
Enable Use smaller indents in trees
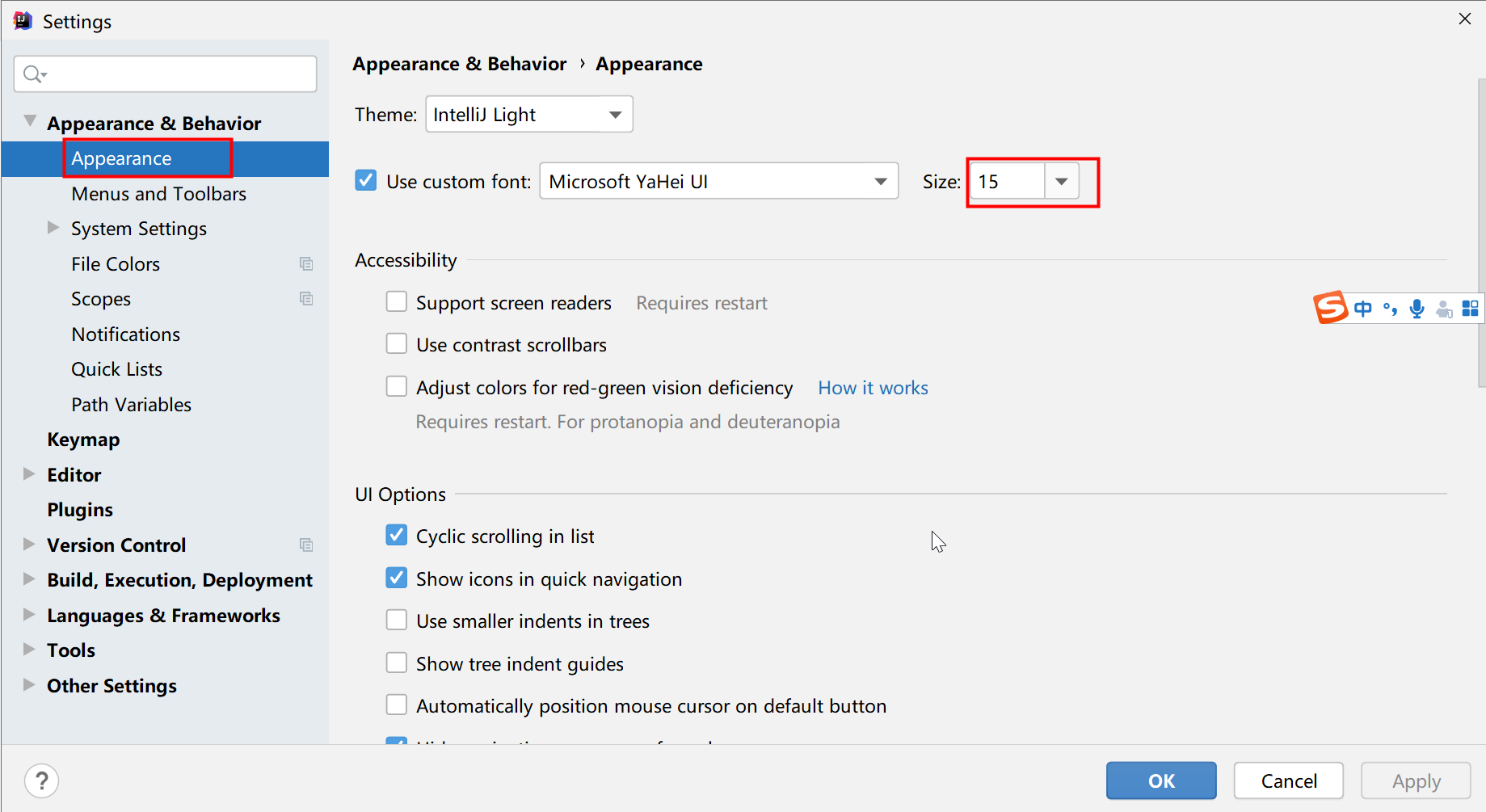pos(397,621)
